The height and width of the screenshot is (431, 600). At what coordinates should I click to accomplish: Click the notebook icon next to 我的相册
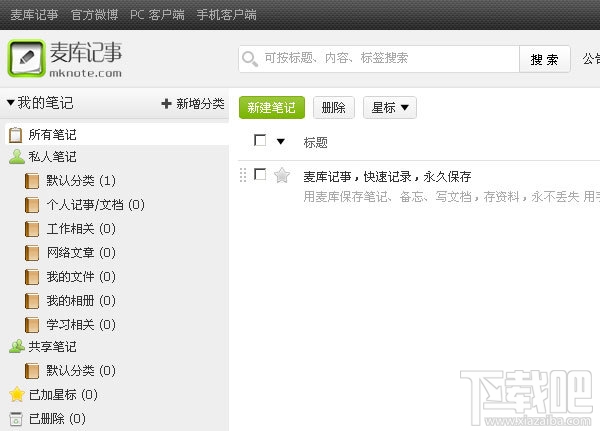click(32, 301)
